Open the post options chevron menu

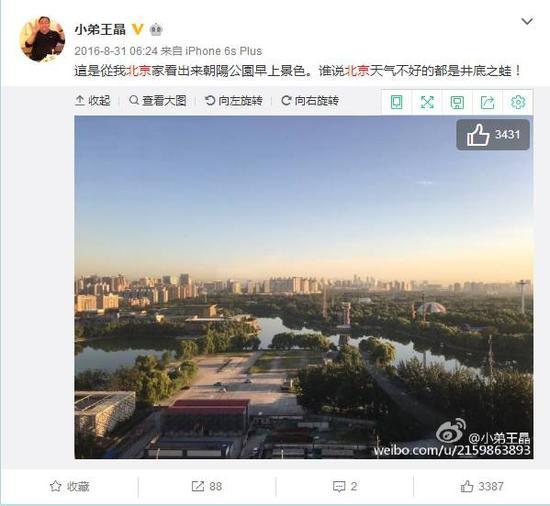pyautogui.click(x=527, y=22)
